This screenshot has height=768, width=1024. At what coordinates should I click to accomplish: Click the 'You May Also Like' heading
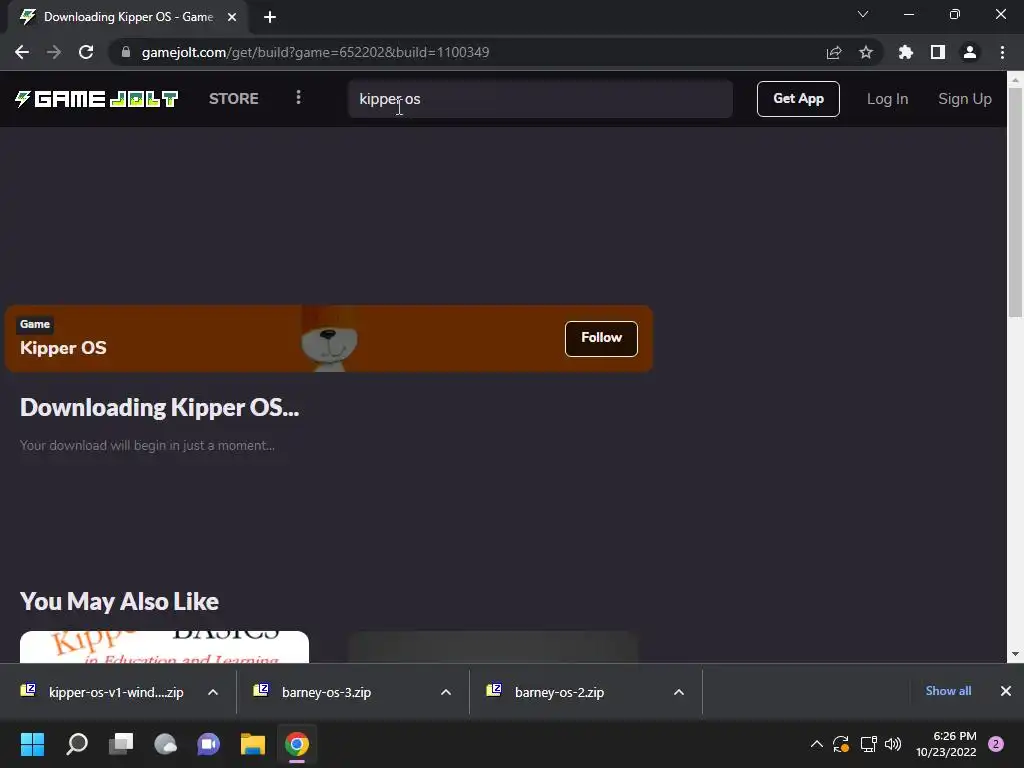click(x=120, y=601)
